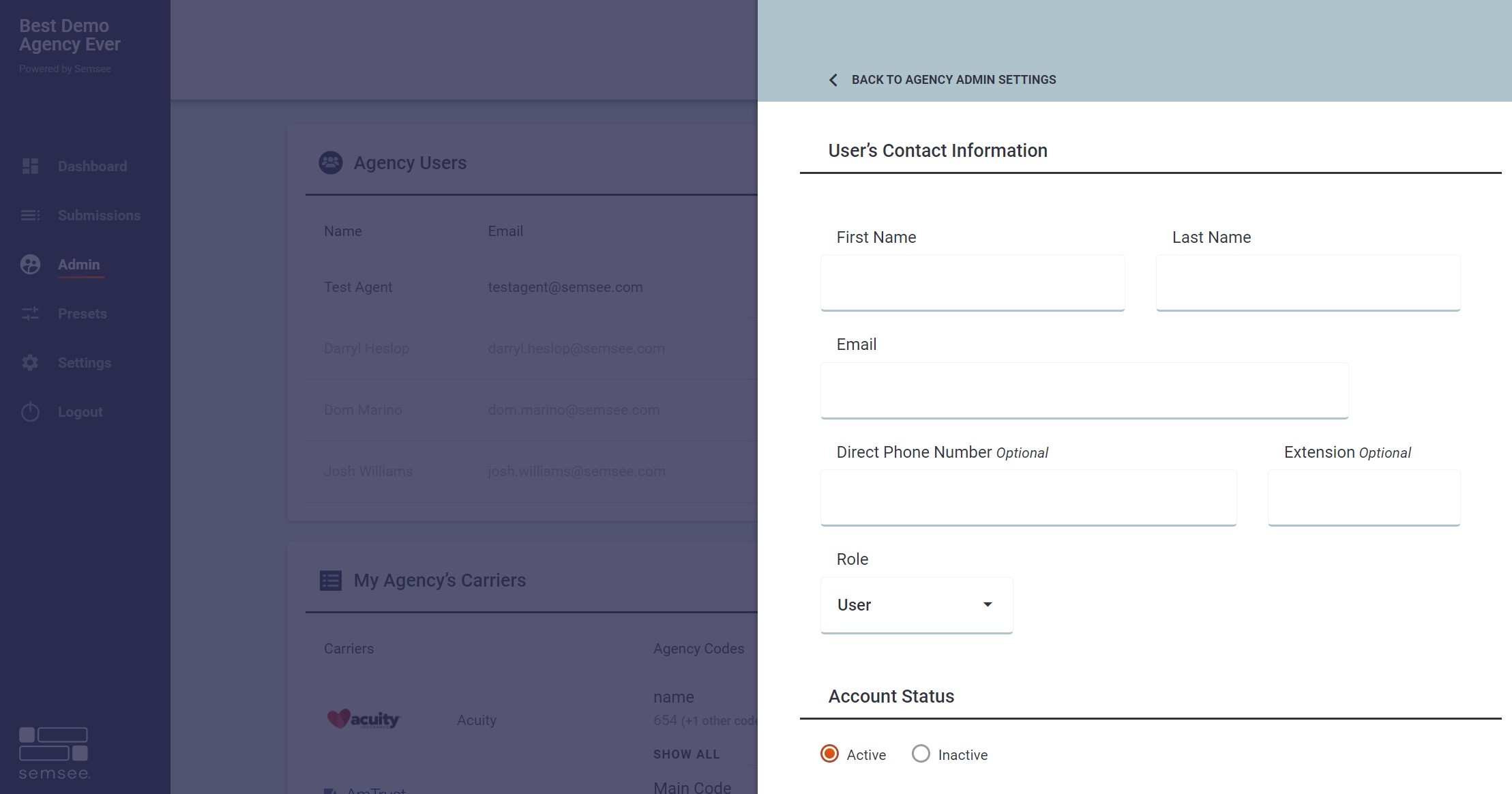The height and width of the screenshot is (794, 1512).
Task: Choose Logout in the sidebar
Action: point(80,412)
